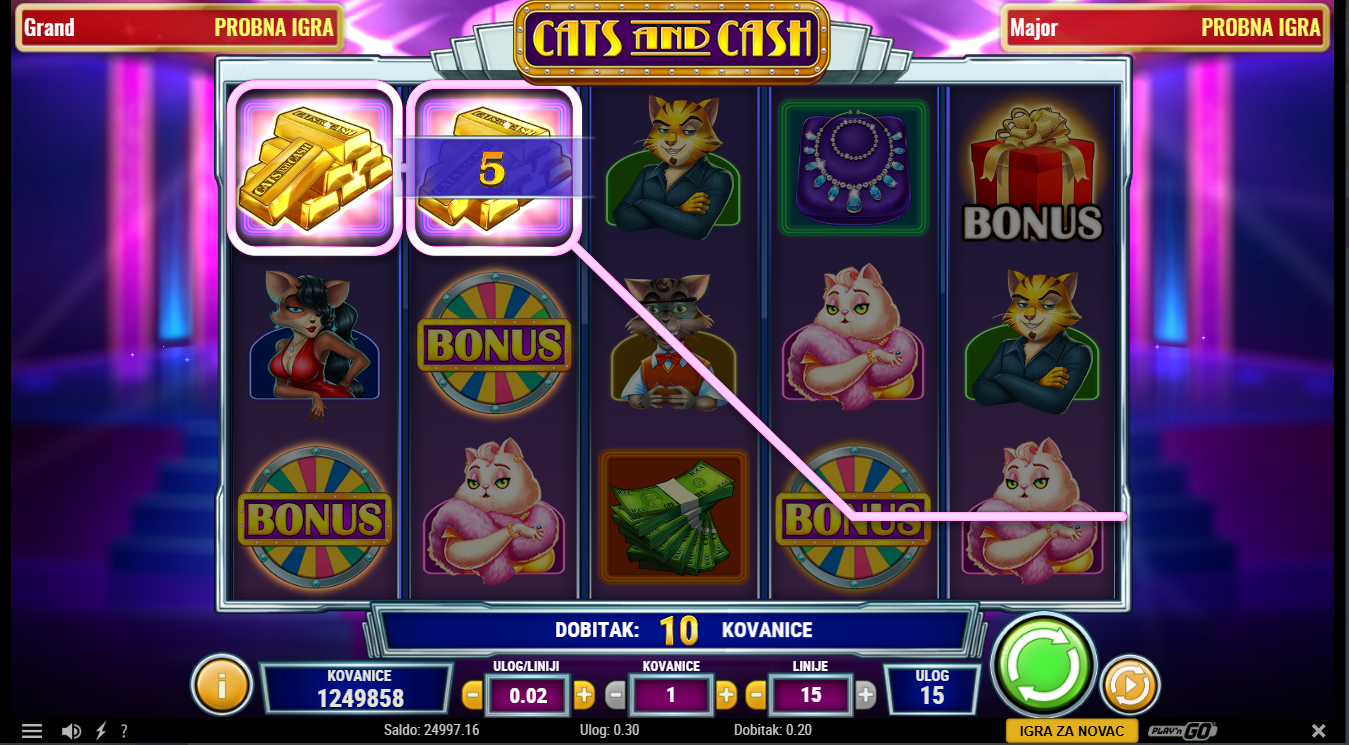This screenshot has height=745, width=1349.
Task: Click the purple necklace symbol
Action: (x=853, y=167)
